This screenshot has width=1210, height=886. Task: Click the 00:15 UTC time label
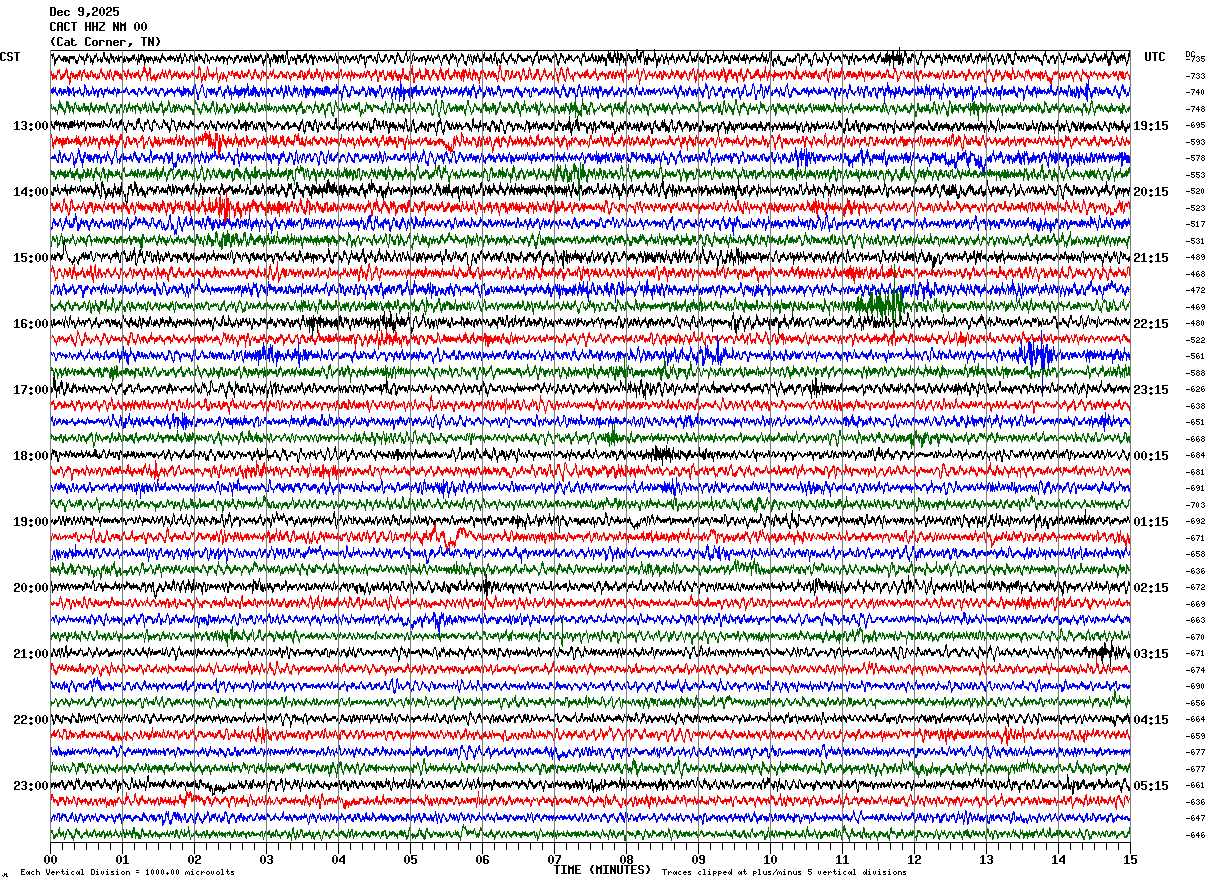1151,456
